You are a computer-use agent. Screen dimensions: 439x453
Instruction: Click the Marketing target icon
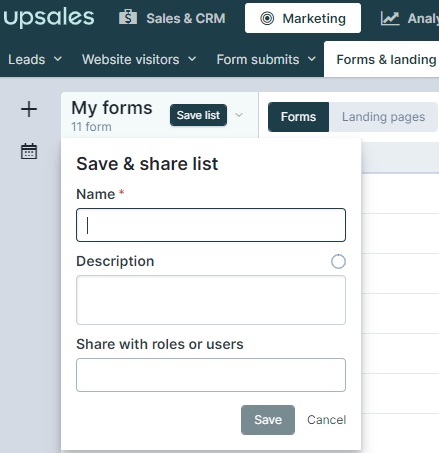coord(267,18)
